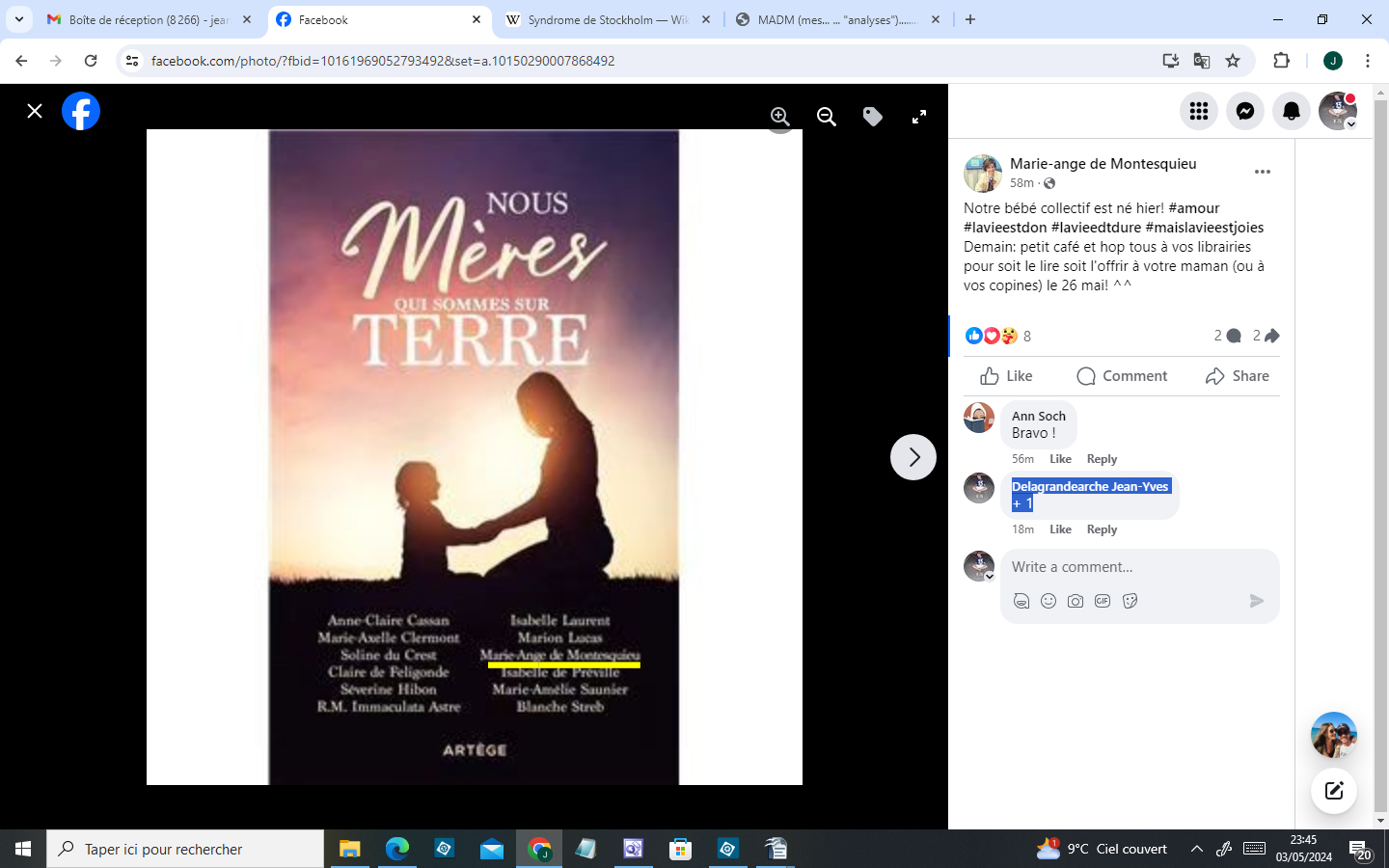
Task: Click the taskbar search box
Action: click(185, 849)
